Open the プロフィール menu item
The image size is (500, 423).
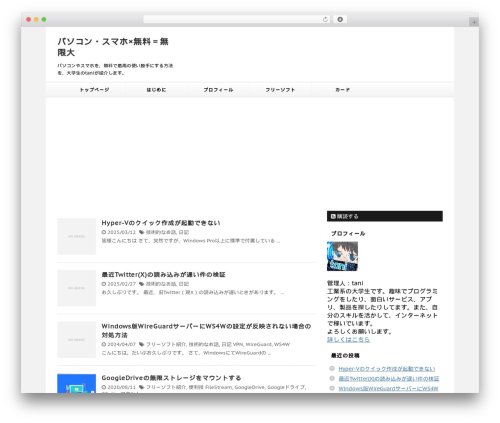218,90
